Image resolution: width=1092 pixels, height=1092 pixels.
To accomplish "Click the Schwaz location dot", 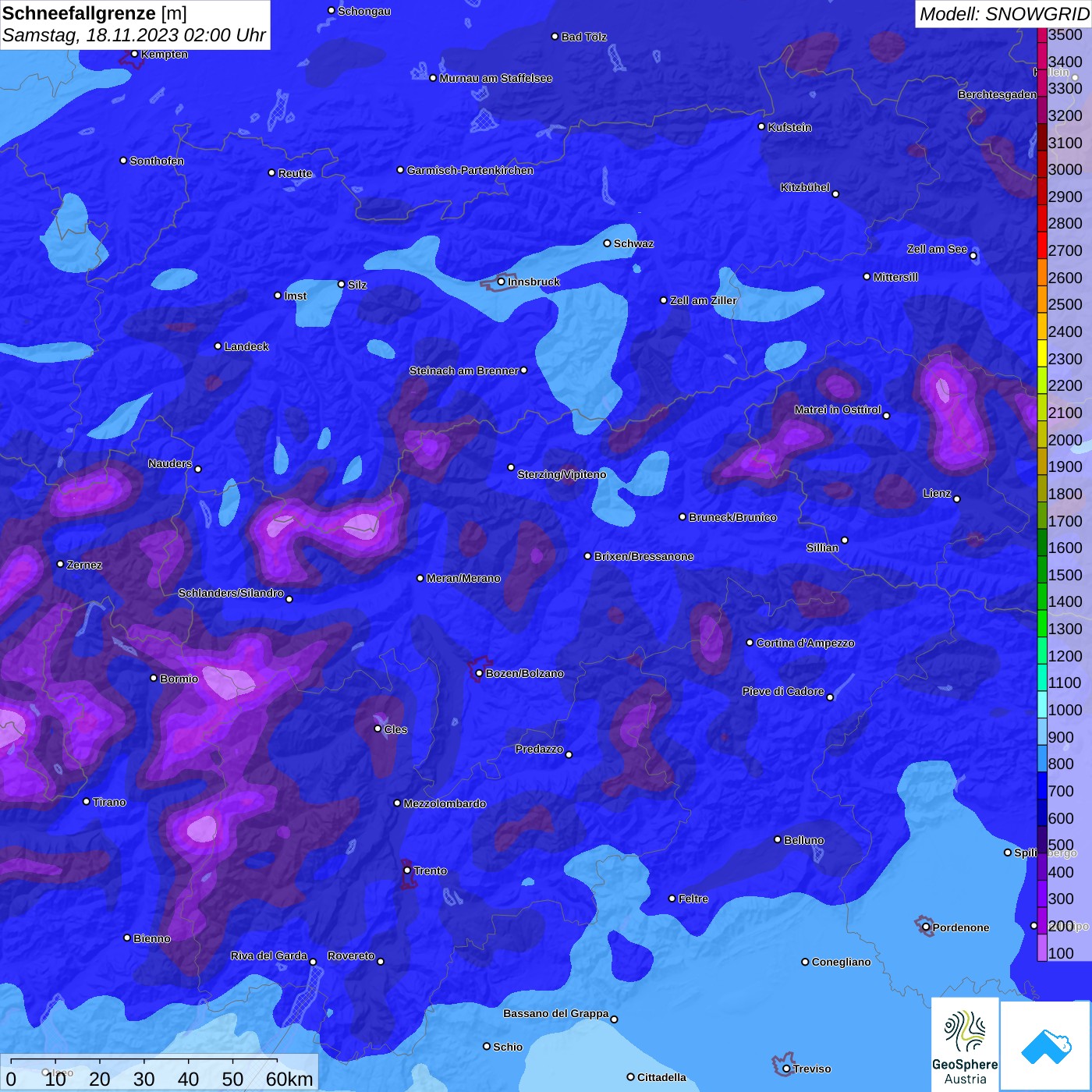I will [607, 243].
